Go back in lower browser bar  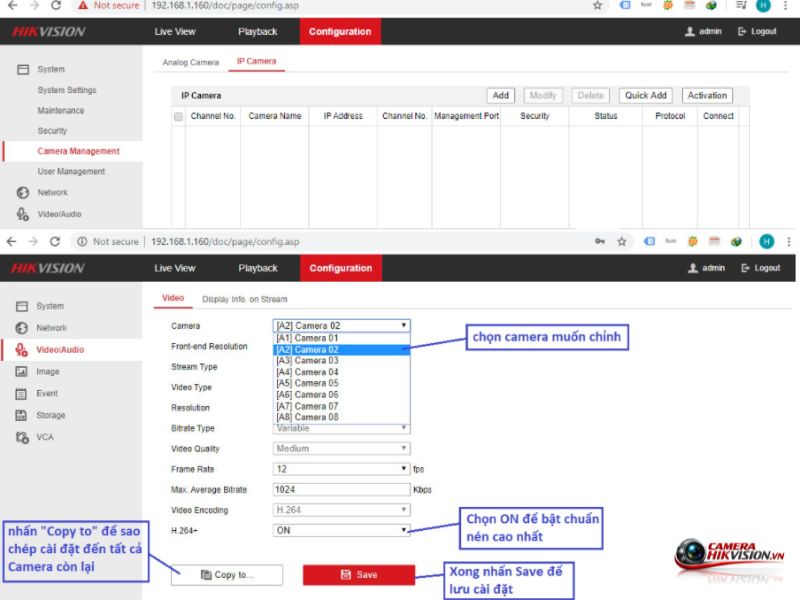pyautogui.click(x=12, y=241)
